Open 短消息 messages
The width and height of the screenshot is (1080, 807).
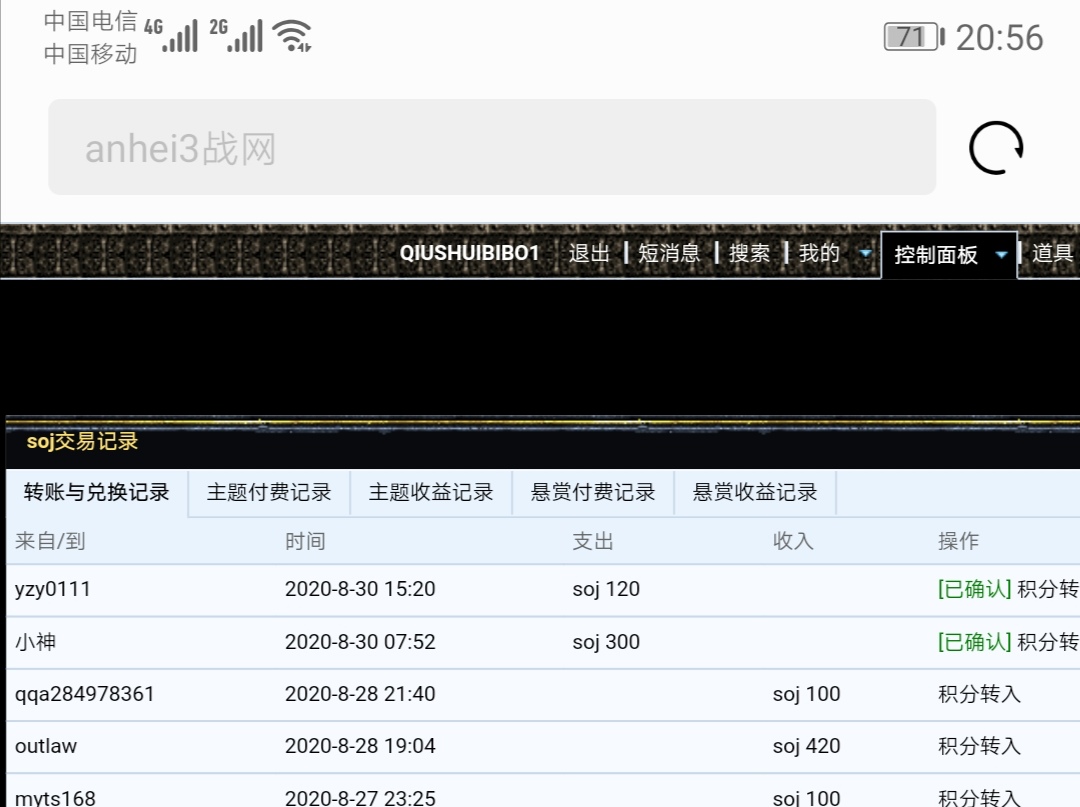click(669, 254)
